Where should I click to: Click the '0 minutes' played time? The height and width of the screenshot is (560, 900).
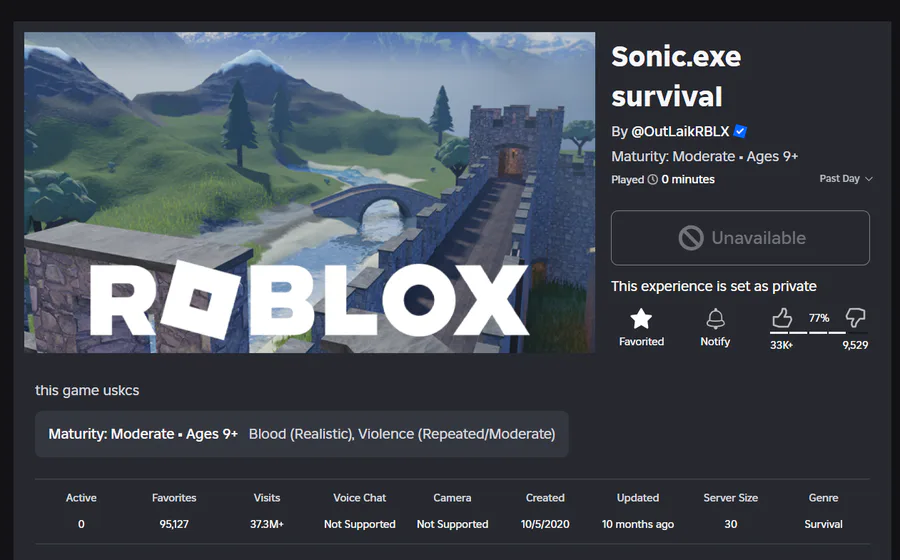688,179
